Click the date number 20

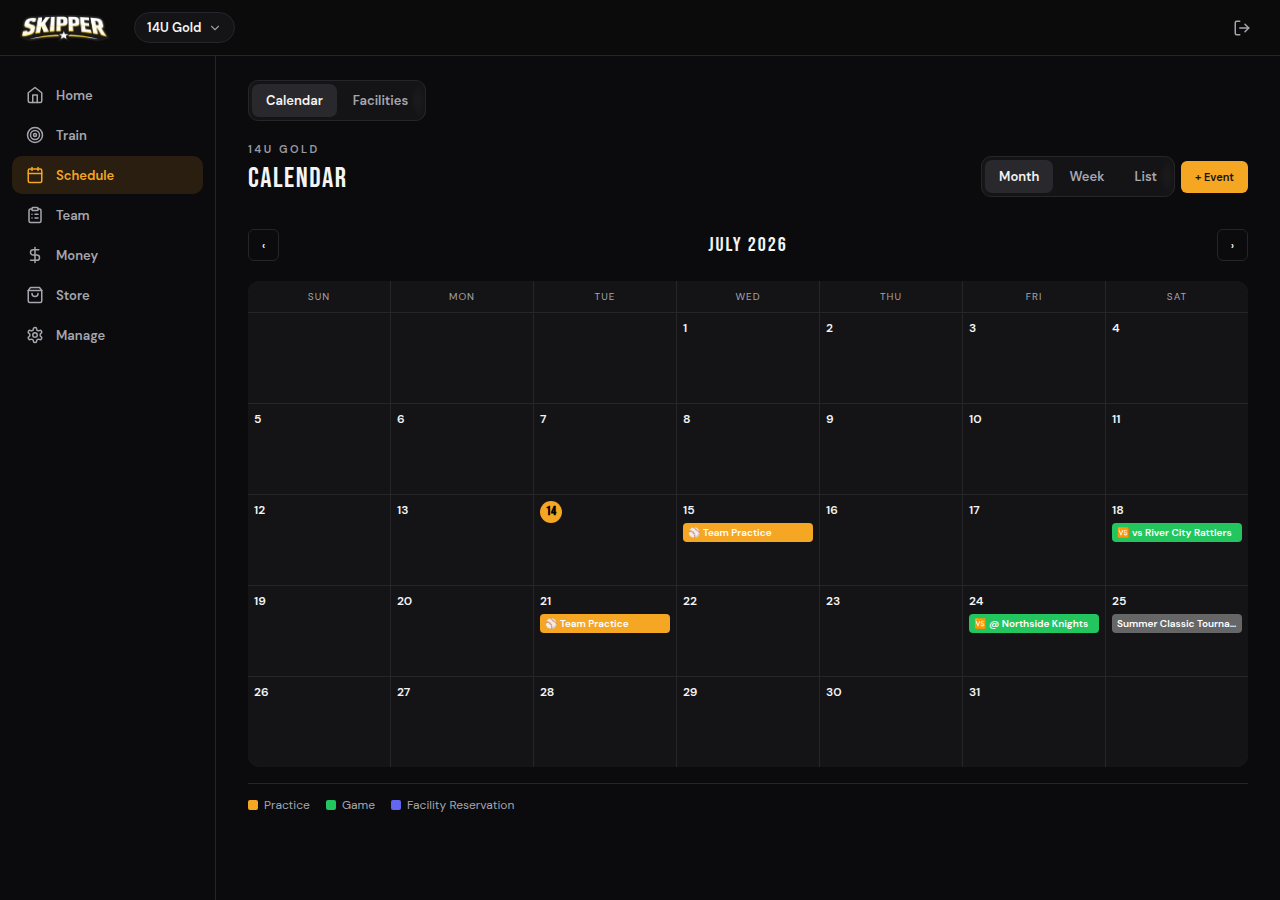pos(404,601)
